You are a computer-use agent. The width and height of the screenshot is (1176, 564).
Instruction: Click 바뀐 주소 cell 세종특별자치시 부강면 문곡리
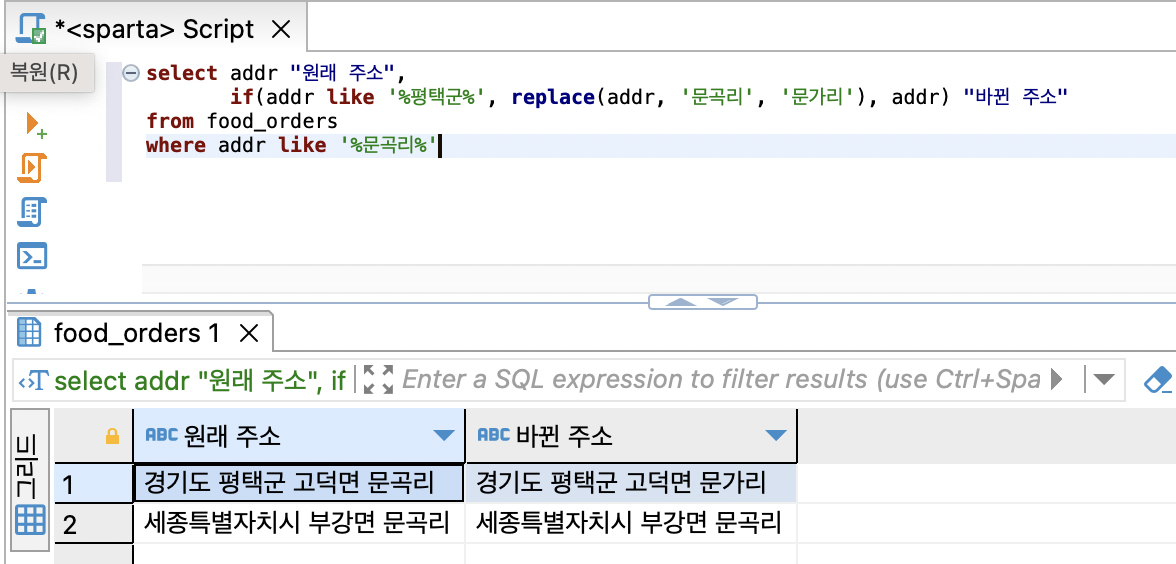tap(631, 523)
